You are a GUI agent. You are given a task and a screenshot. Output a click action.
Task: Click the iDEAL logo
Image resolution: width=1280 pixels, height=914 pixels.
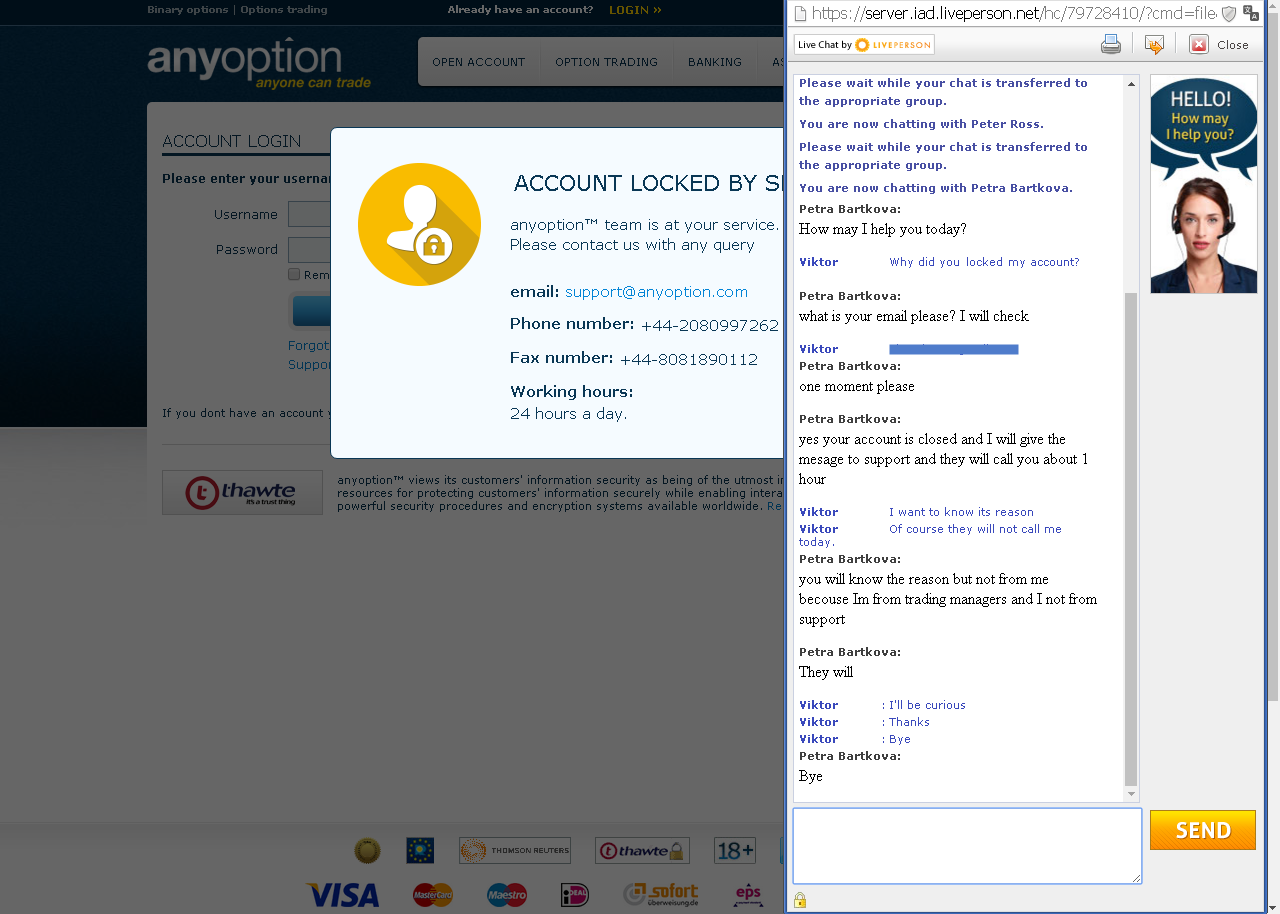[575, 894]
